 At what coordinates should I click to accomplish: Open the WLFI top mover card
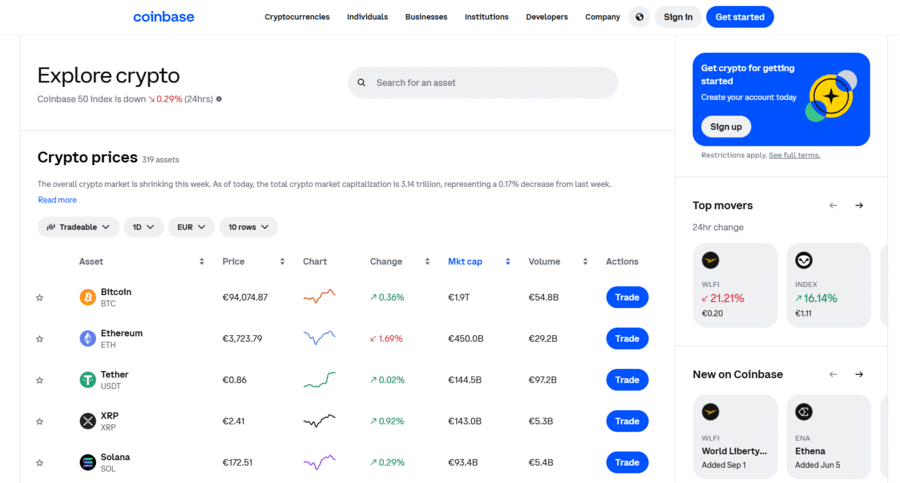735,285
